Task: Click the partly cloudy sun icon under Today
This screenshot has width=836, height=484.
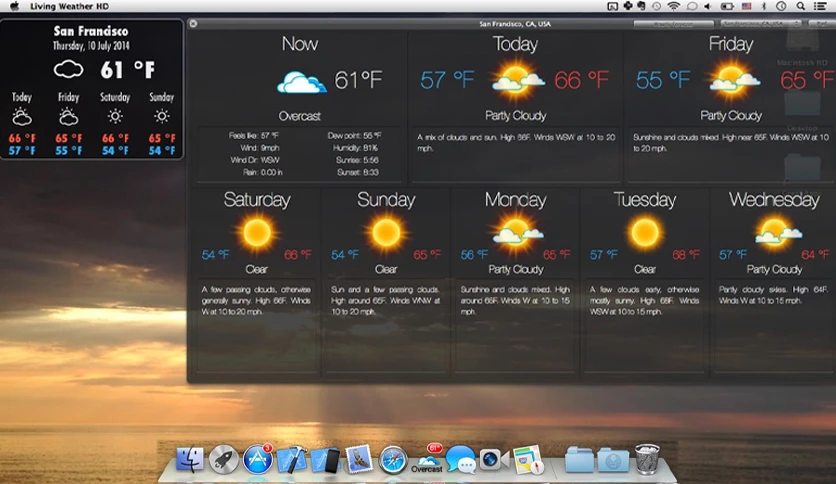Action: click(516, 80)
